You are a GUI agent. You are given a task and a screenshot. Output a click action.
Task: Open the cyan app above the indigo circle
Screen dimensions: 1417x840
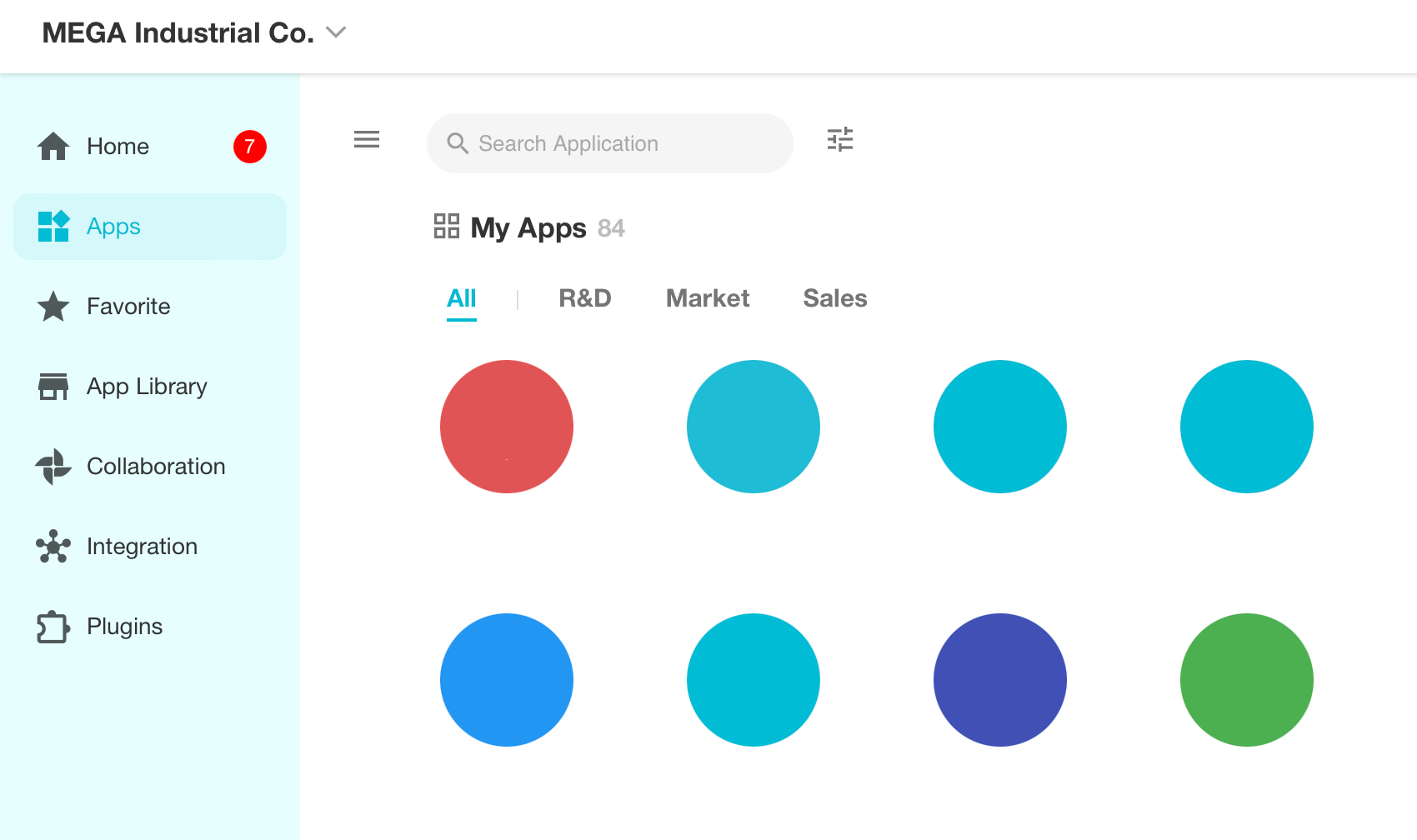pos(1000,427)
